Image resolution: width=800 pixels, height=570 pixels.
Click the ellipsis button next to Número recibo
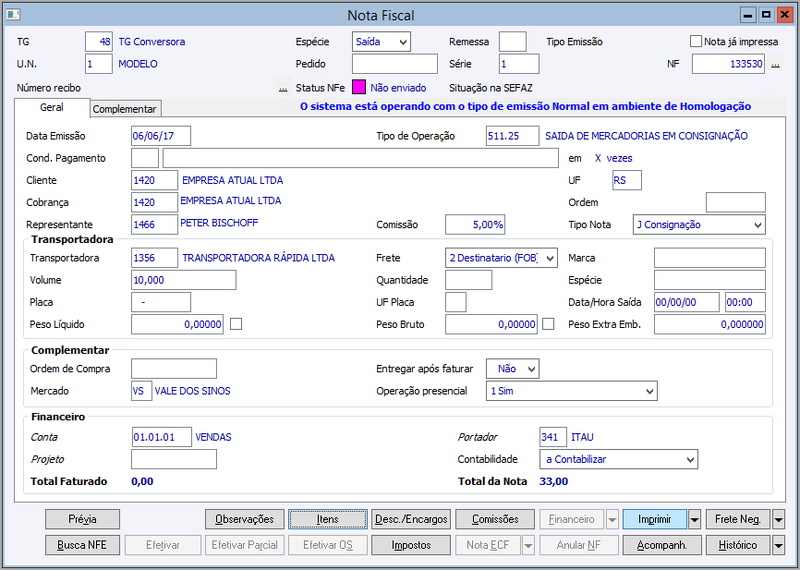(283, 88)
